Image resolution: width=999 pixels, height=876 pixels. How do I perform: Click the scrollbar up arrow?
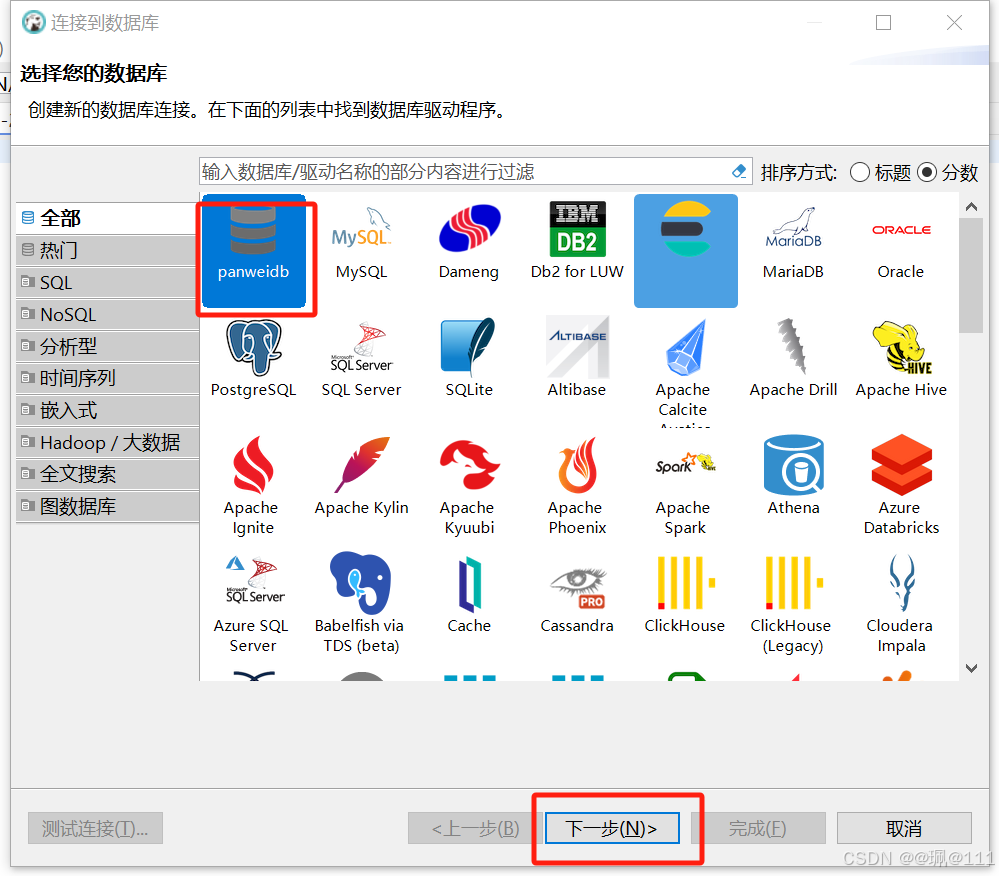click(x=971, y=206)
